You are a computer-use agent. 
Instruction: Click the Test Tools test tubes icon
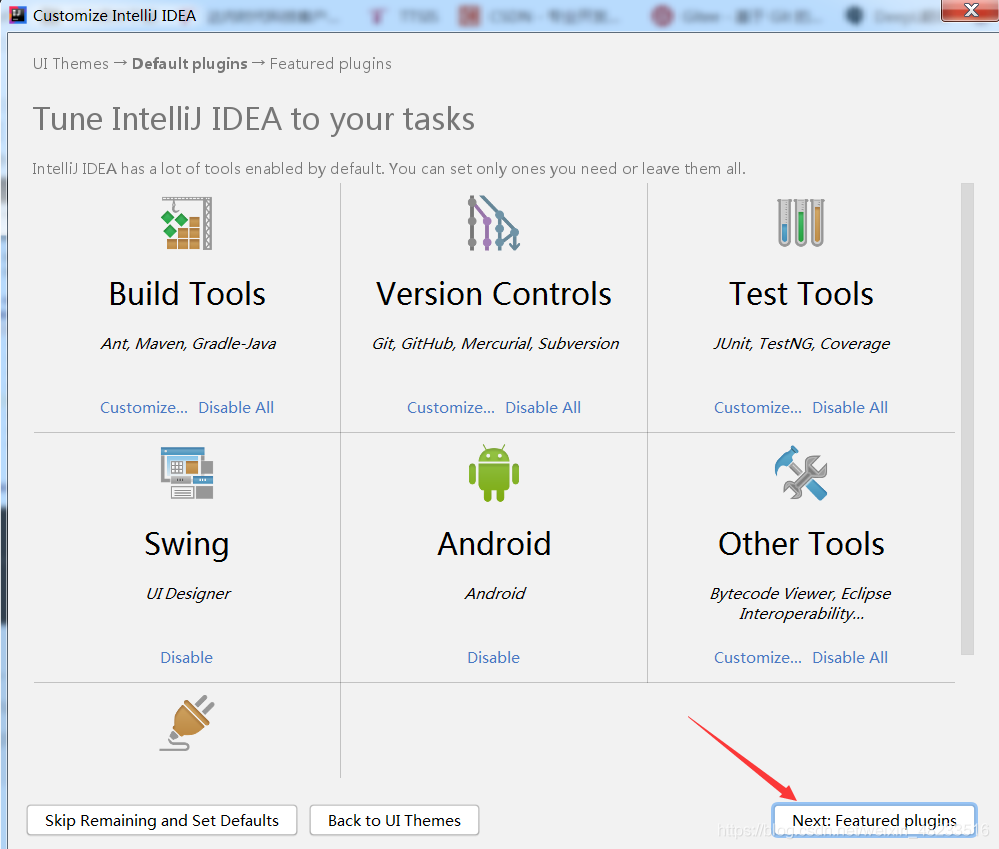tap(801, 223)
